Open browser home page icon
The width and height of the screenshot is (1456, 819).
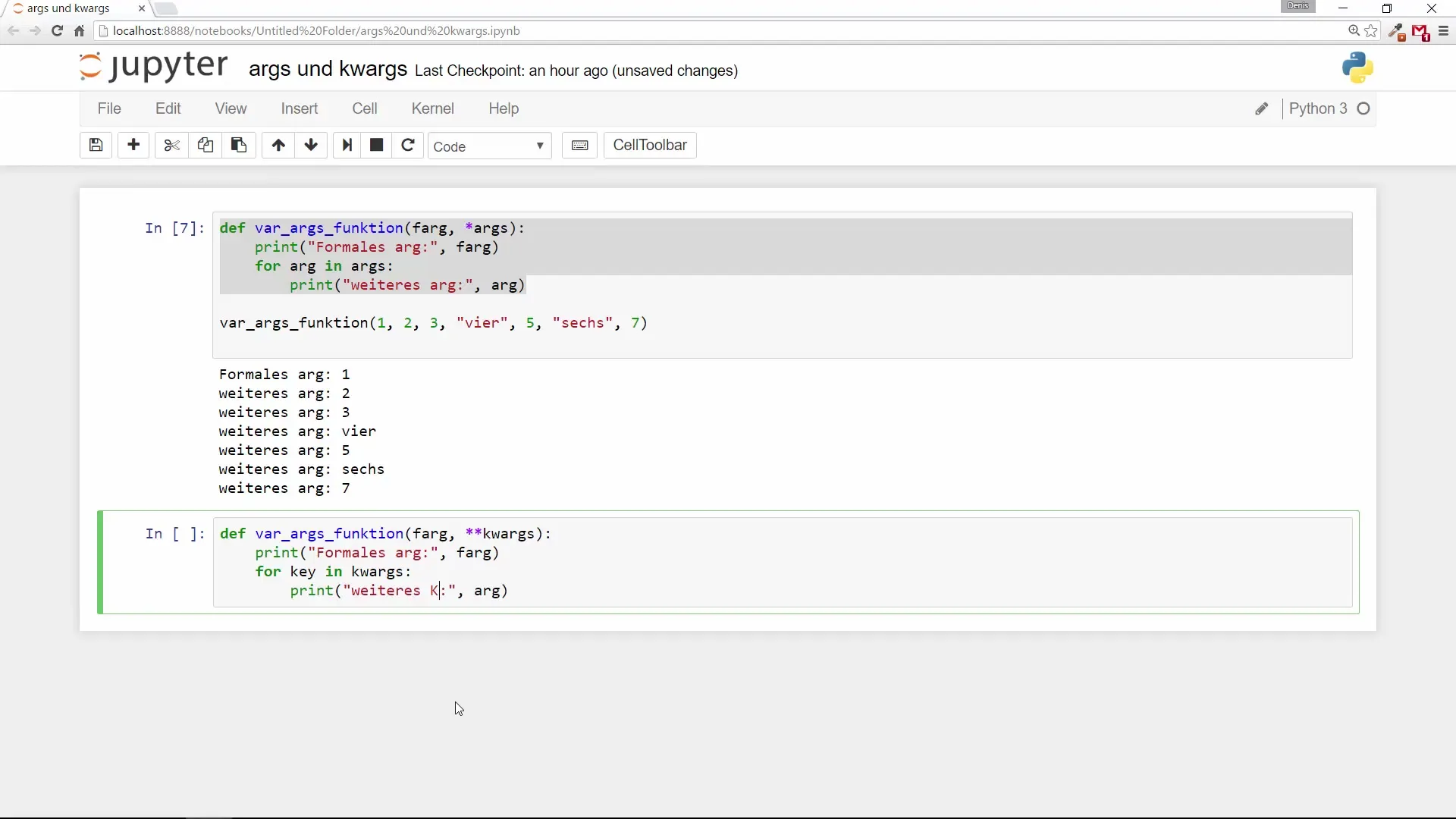[x=79, y=31]
